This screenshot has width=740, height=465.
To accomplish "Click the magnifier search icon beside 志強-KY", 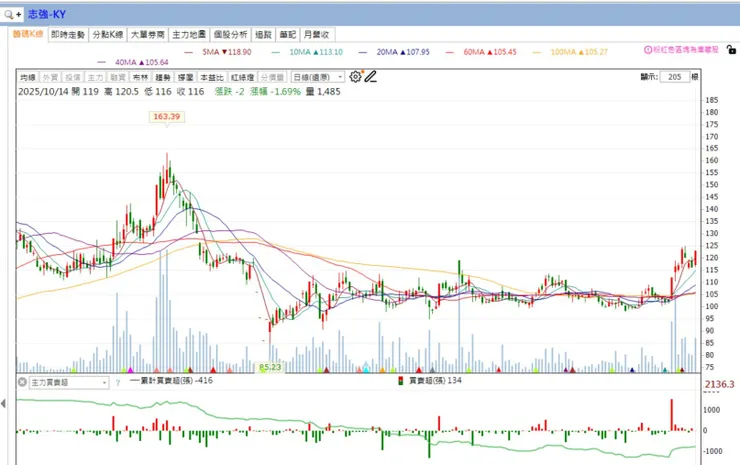I will tap(8, 15).
